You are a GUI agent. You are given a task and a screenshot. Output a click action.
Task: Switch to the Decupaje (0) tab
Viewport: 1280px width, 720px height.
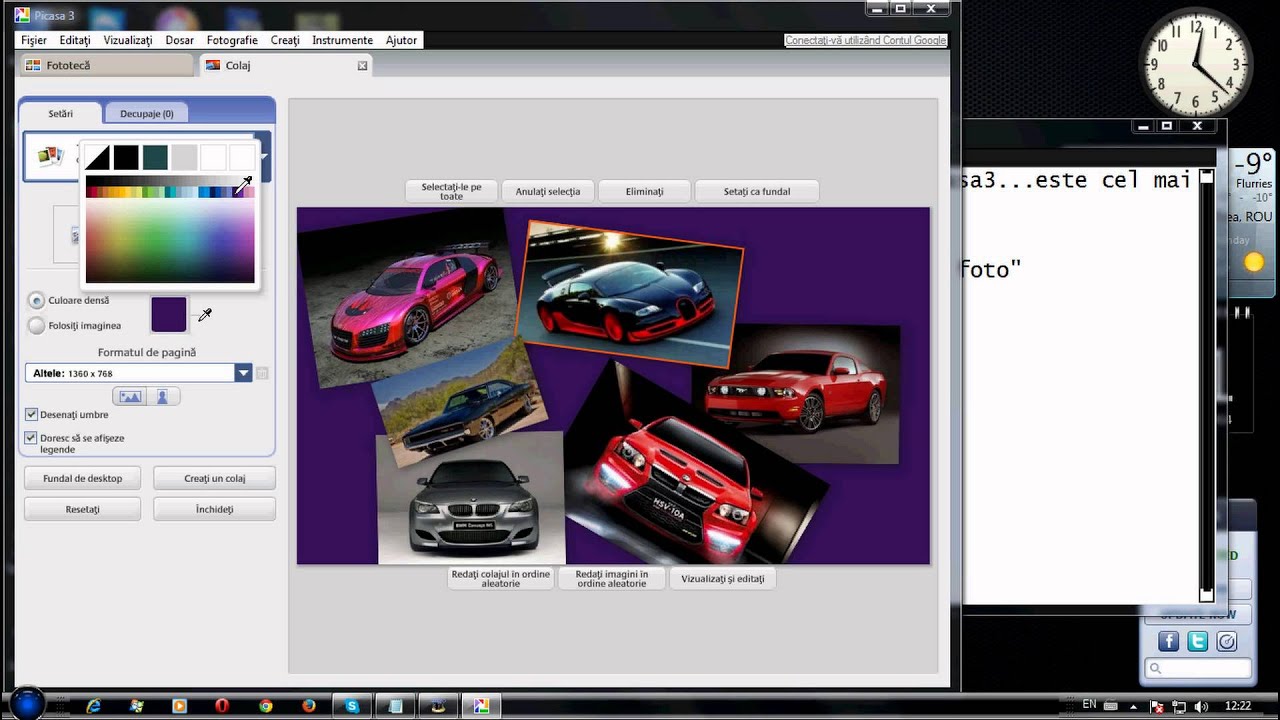point(147,113)
